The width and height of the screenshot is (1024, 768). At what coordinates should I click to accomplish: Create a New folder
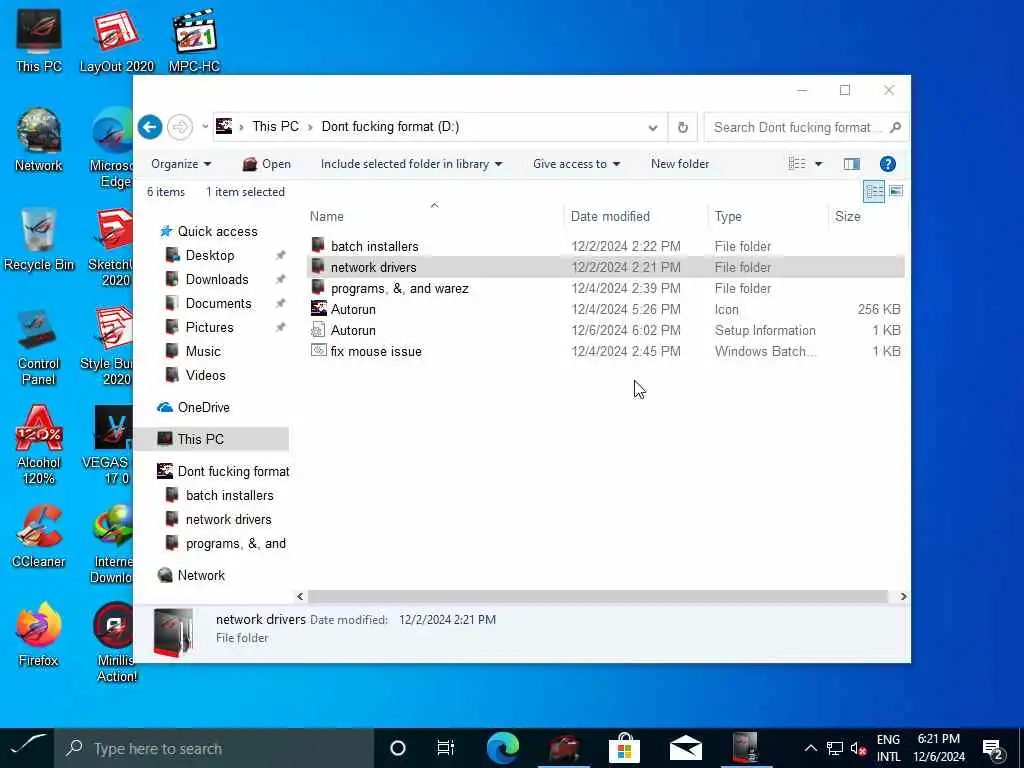click(x=680, y=164)
